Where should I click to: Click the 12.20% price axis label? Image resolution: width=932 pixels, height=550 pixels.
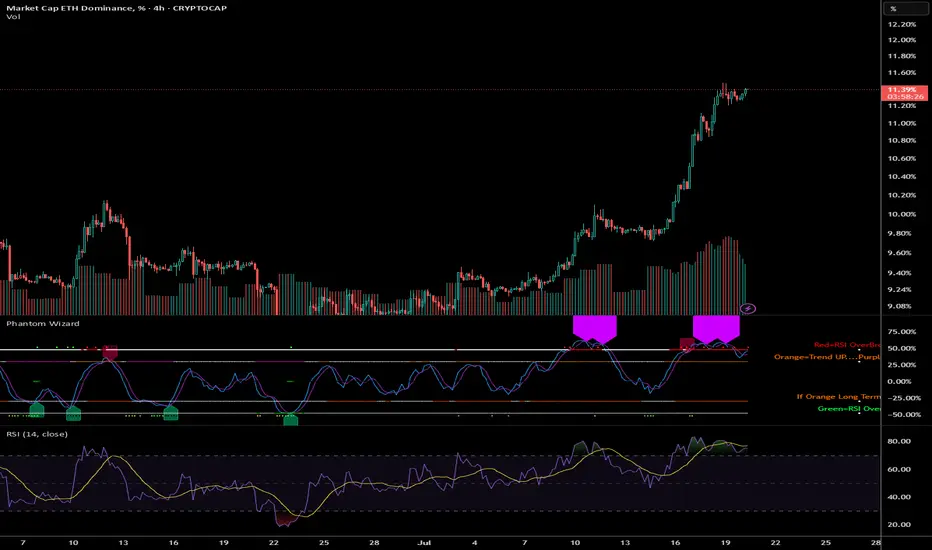(902, 24)
